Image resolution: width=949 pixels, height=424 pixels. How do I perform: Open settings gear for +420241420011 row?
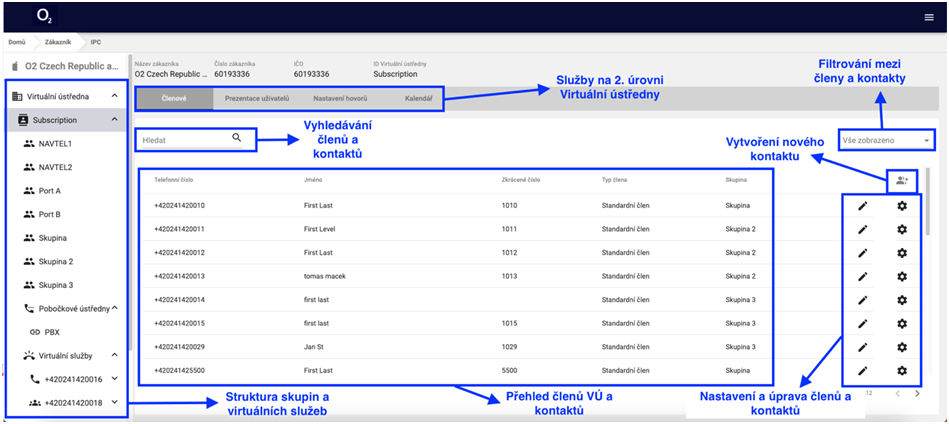coord(901,229)
